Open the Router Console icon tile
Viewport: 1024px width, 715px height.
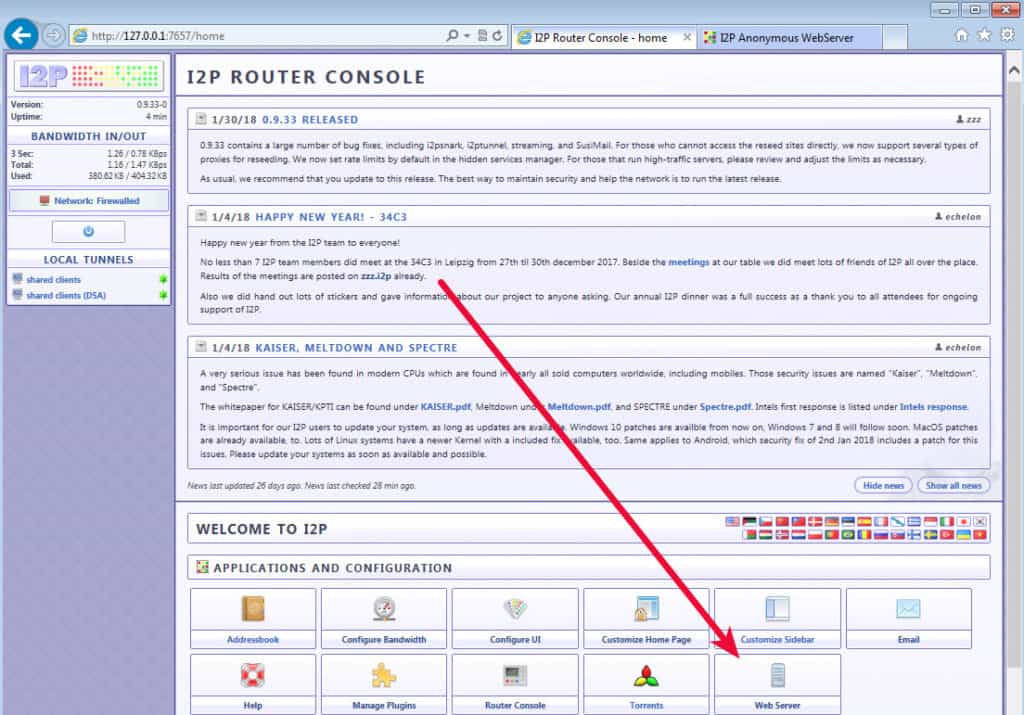(x=515, y=684)
